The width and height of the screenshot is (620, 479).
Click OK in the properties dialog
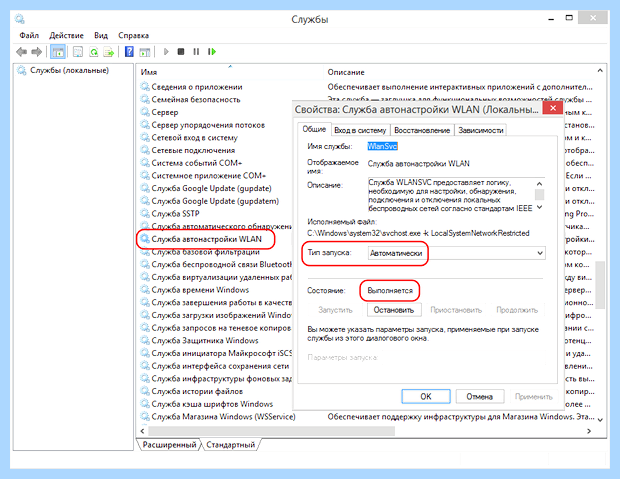coord(426,396)
